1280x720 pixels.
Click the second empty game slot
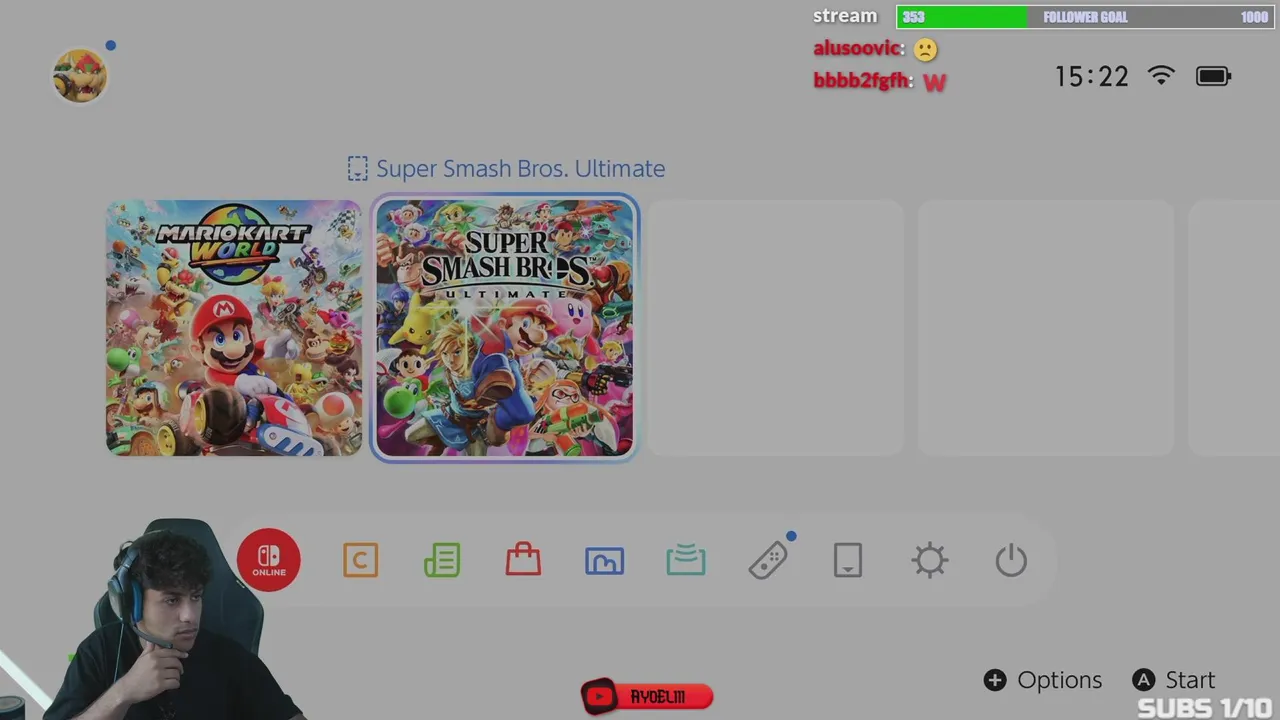pos(1046,328)
